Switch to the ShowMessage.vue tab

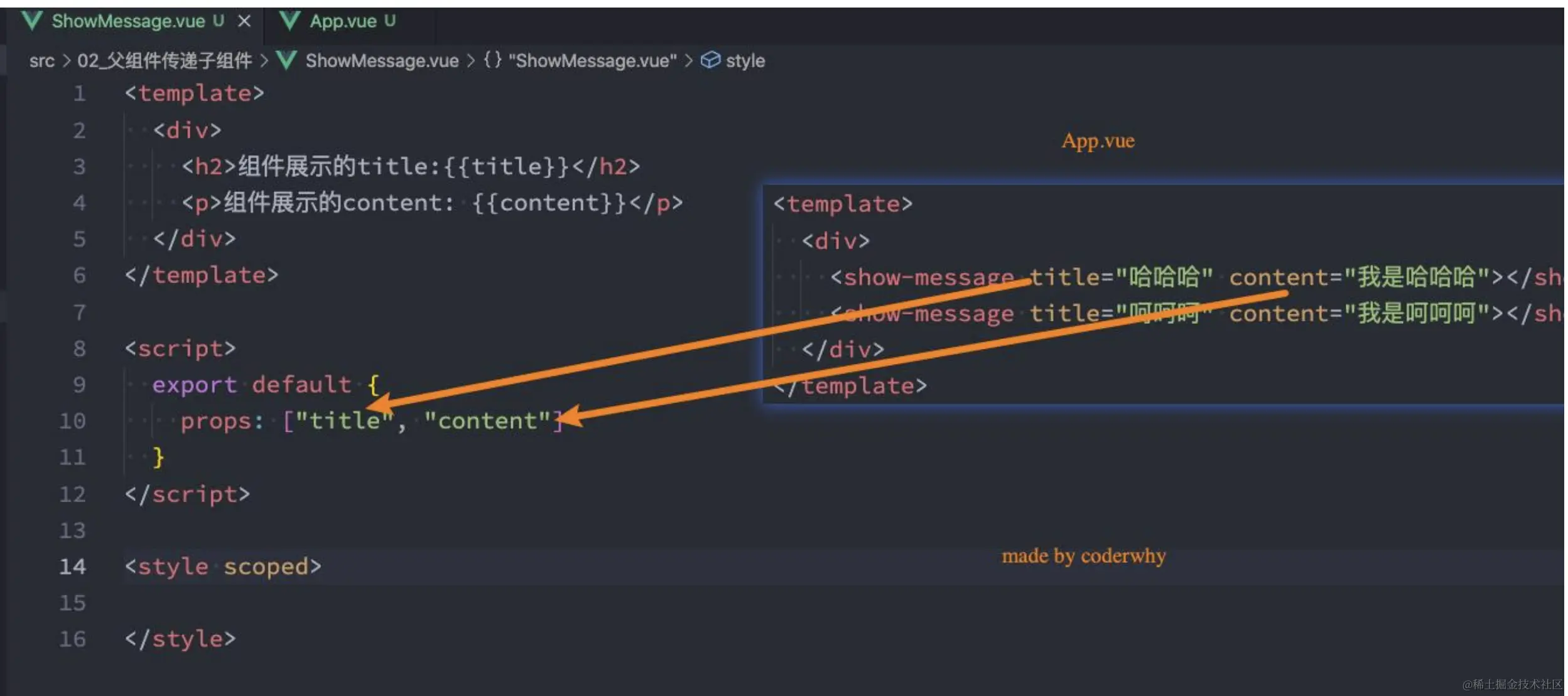click(136, 21)
